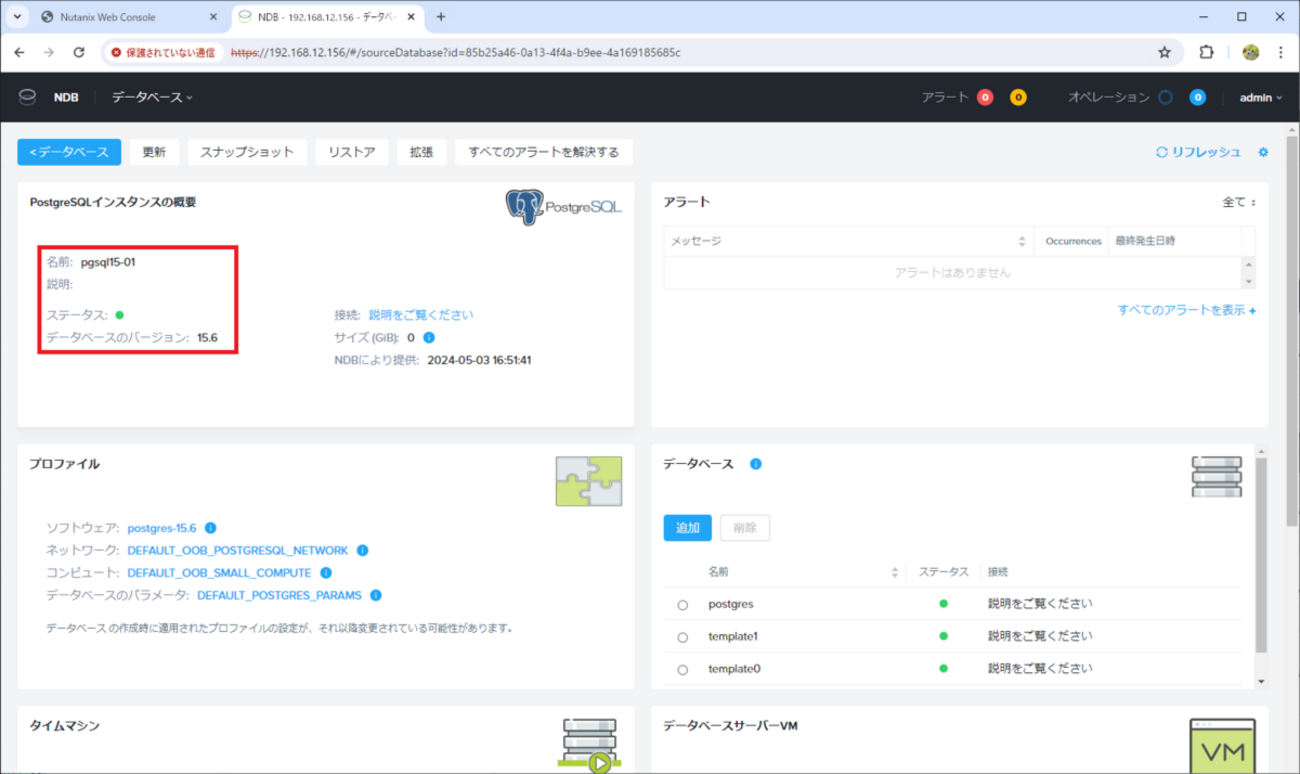
Task: Open the browser extensions puzzle icon
Action: (1206, 52)
